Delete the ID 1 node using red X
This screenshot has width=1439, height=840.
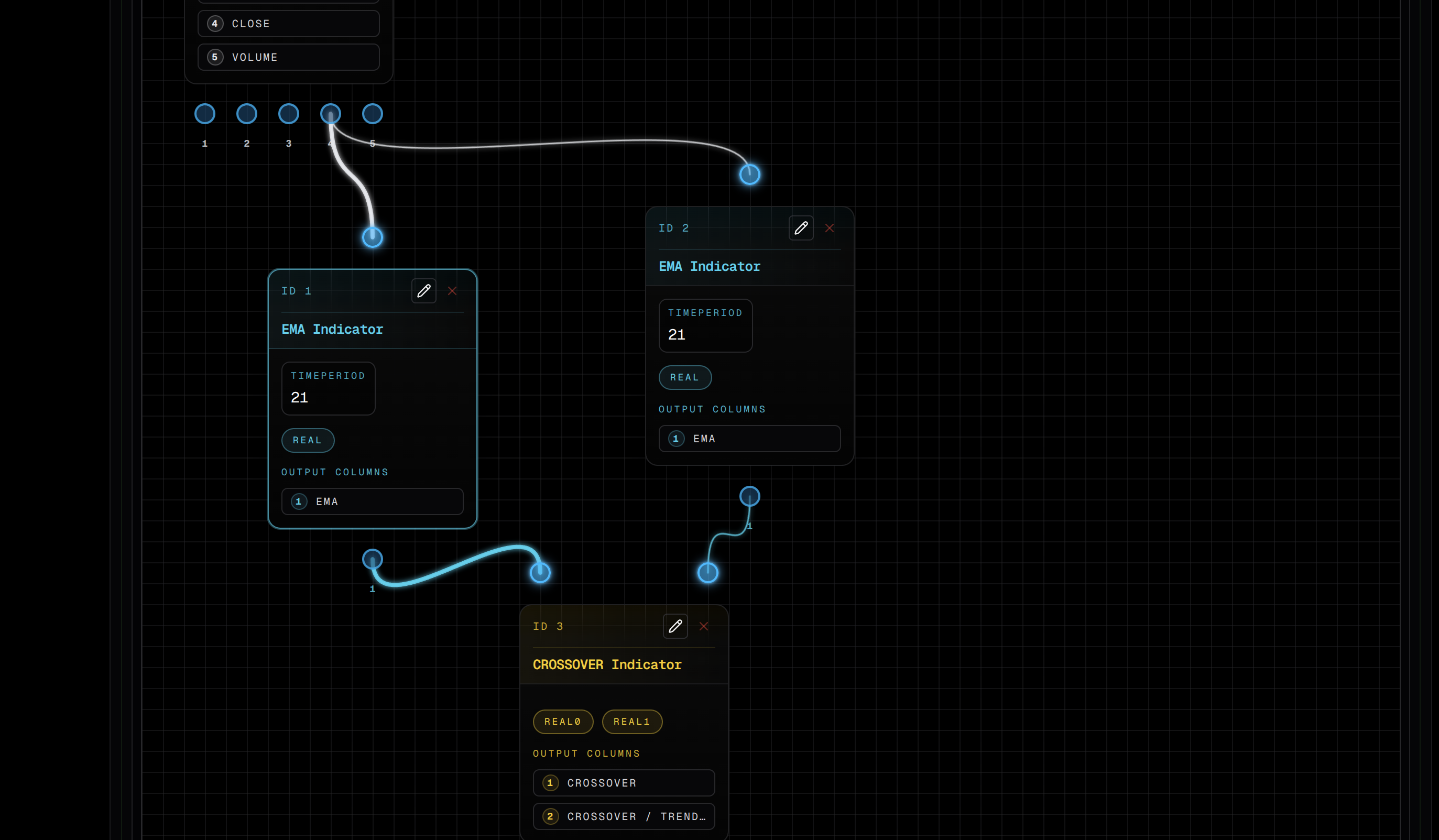[x=452, y=291]
